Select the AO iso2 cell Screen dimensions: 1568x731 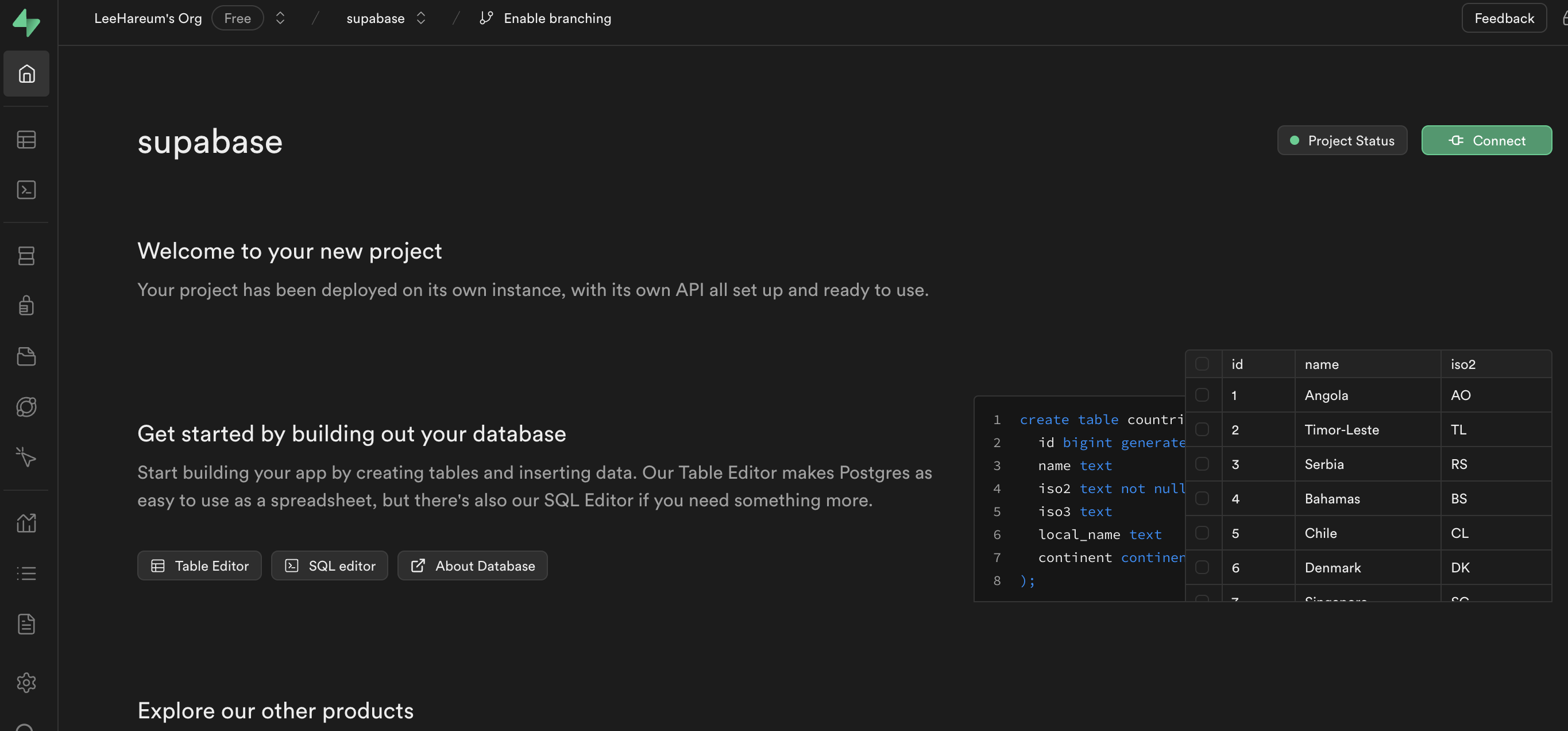(x=1496, y=395)
